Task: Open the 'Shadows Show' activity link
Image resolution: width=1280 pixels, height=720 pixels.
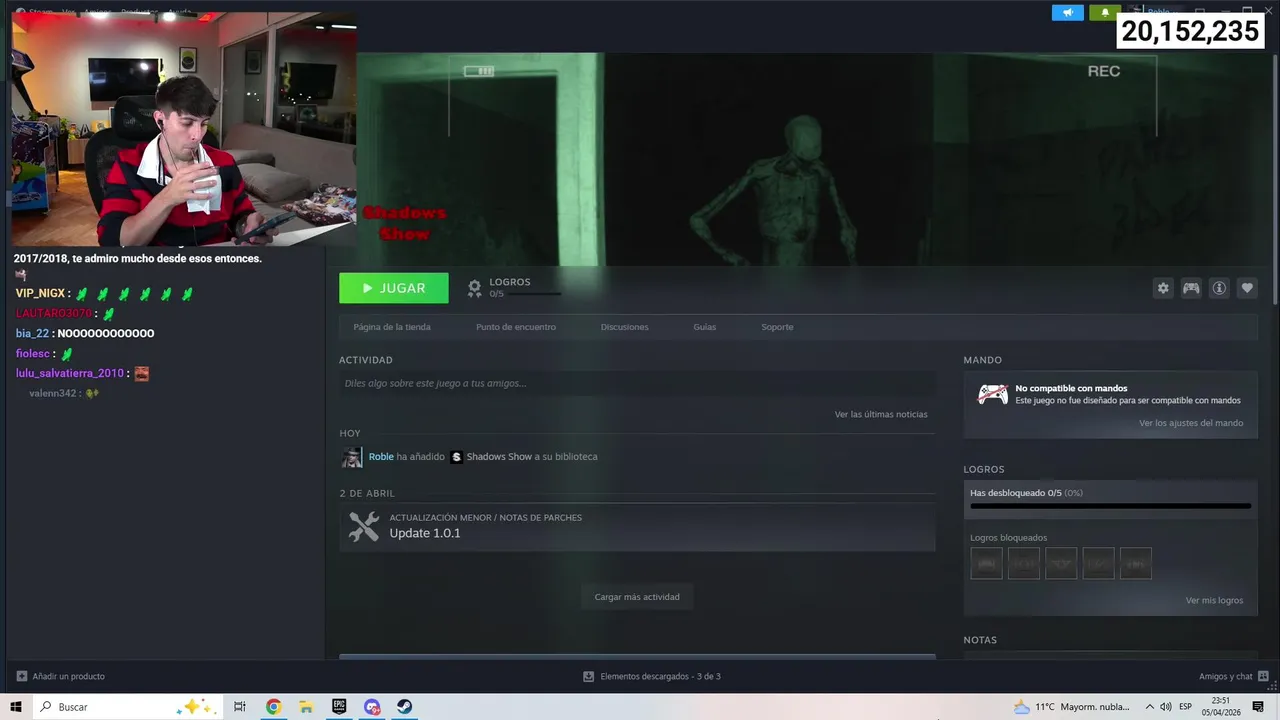Action: (x=499, y=457)
